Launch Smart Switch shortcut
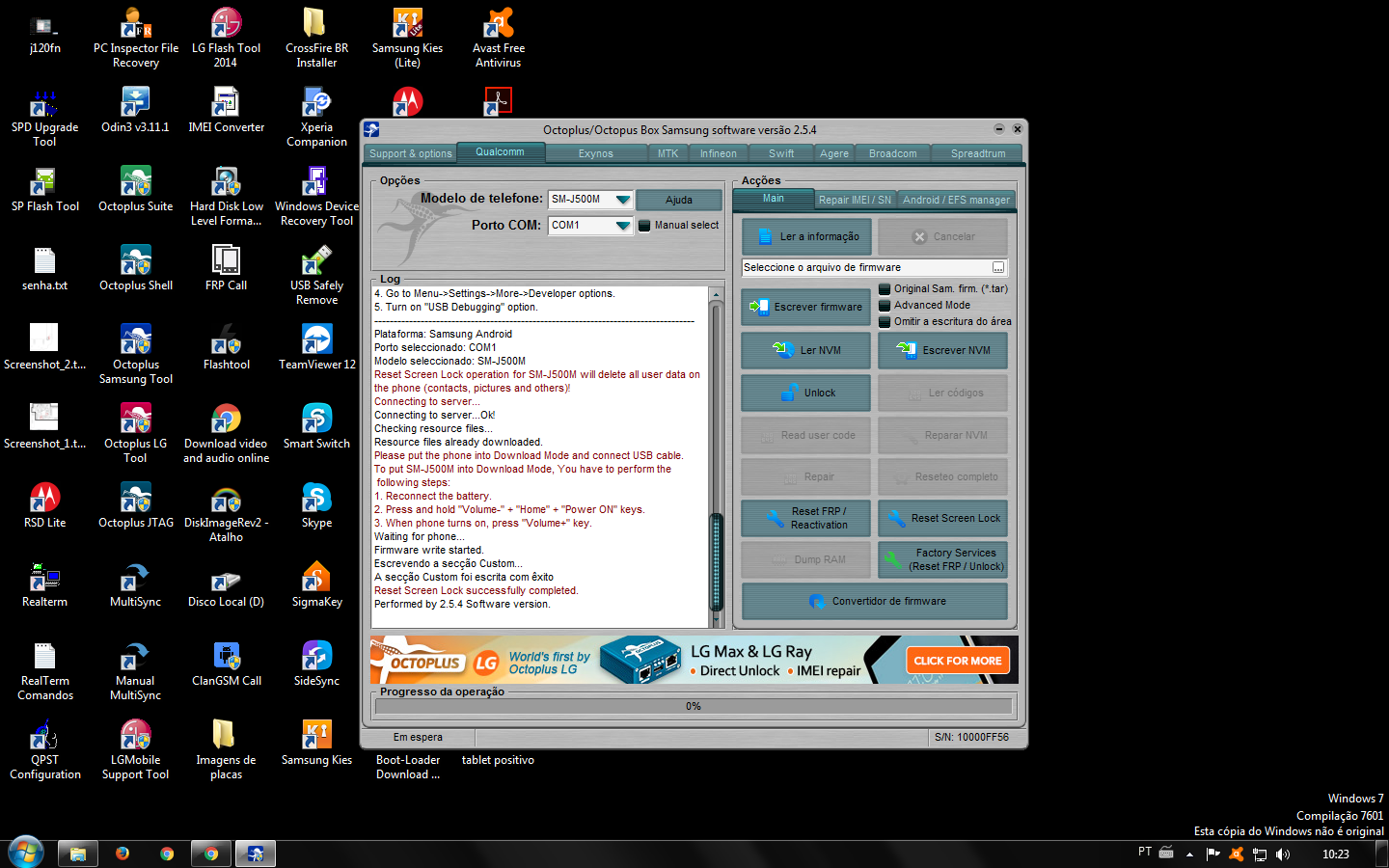Image resolution: width=1389 pixels, height=868 pixels. 316,426
